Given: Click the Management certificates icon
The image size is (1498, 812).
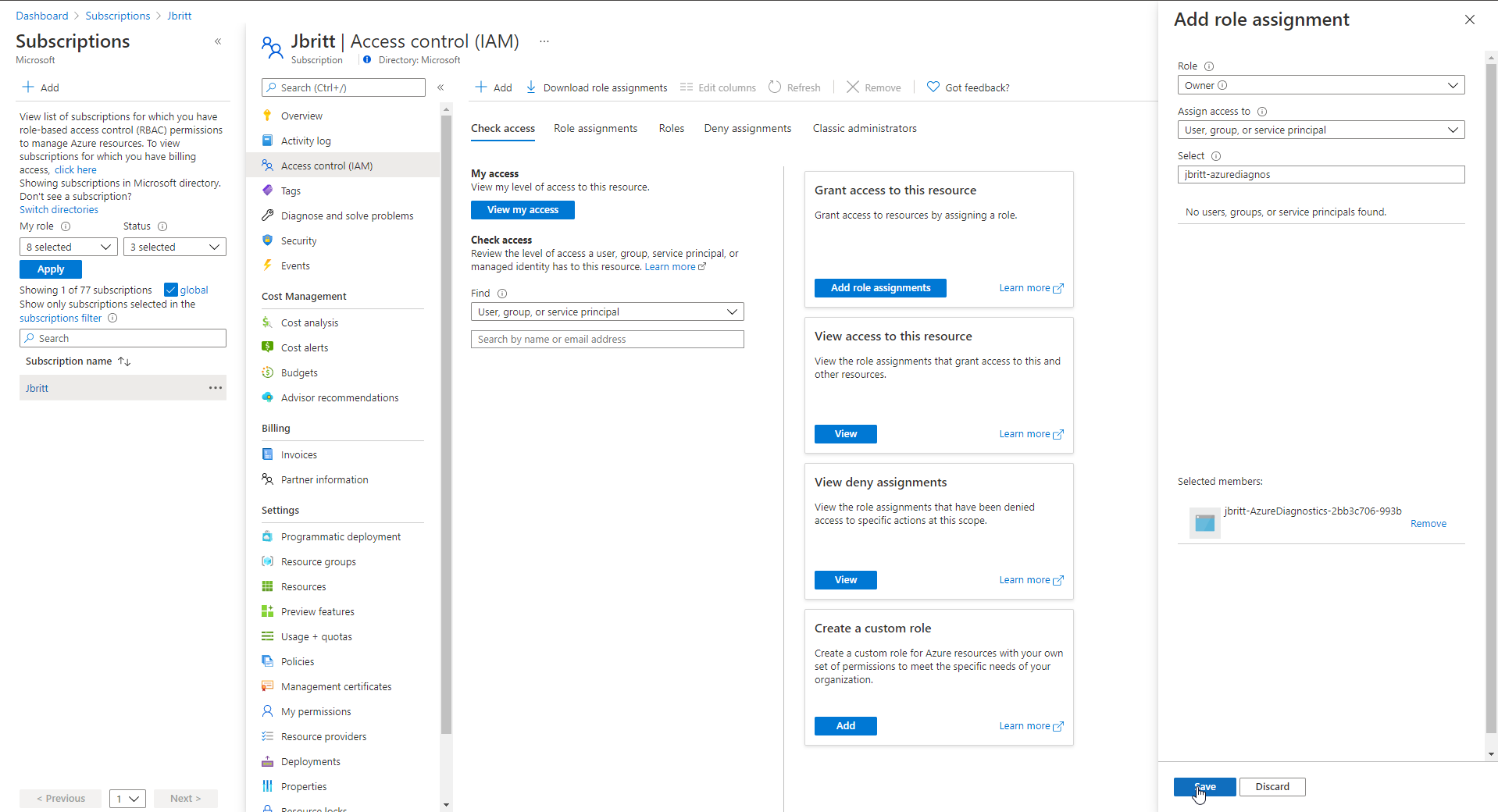Looking at the screenshot, I should [267, 686].
